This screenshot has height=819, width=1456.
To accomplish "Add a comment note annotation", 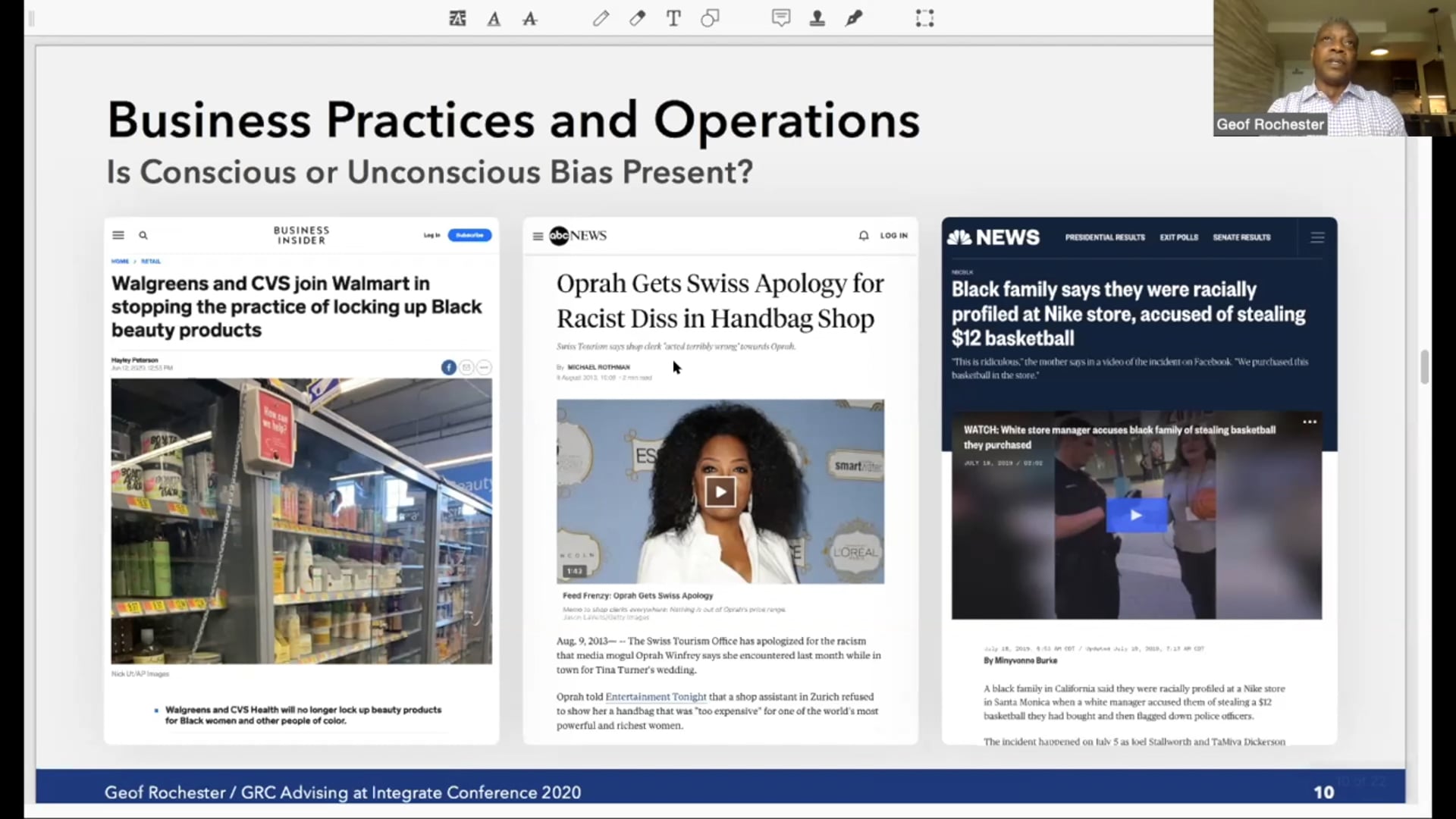I will tap(781, 18).
